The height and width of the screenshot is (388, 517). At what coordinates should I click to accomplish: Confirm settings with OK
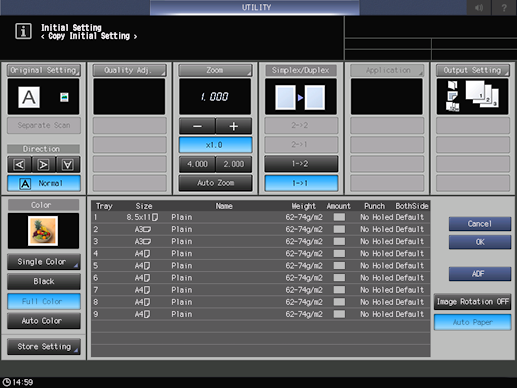[480, 242]
